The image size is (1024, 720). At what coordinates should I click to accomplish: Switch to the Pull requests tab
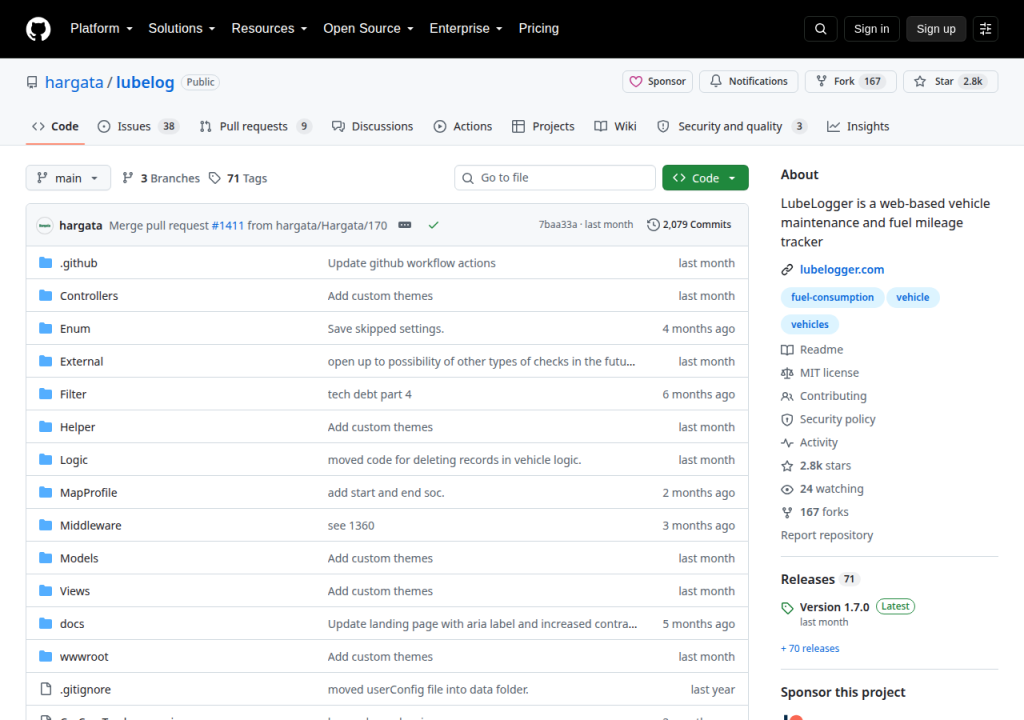(255, 127)
